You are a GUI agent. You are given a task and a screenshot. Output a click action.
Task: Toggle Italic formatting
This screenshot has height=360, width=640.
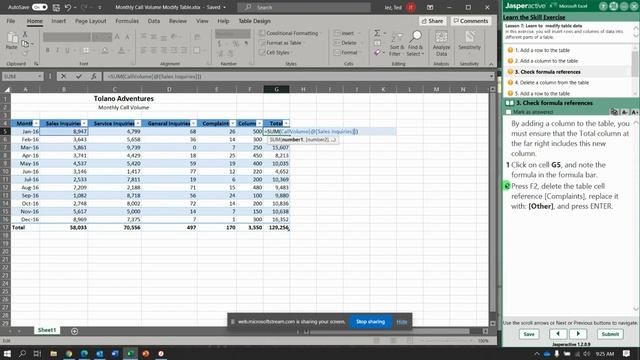click(x=57, y=51)
